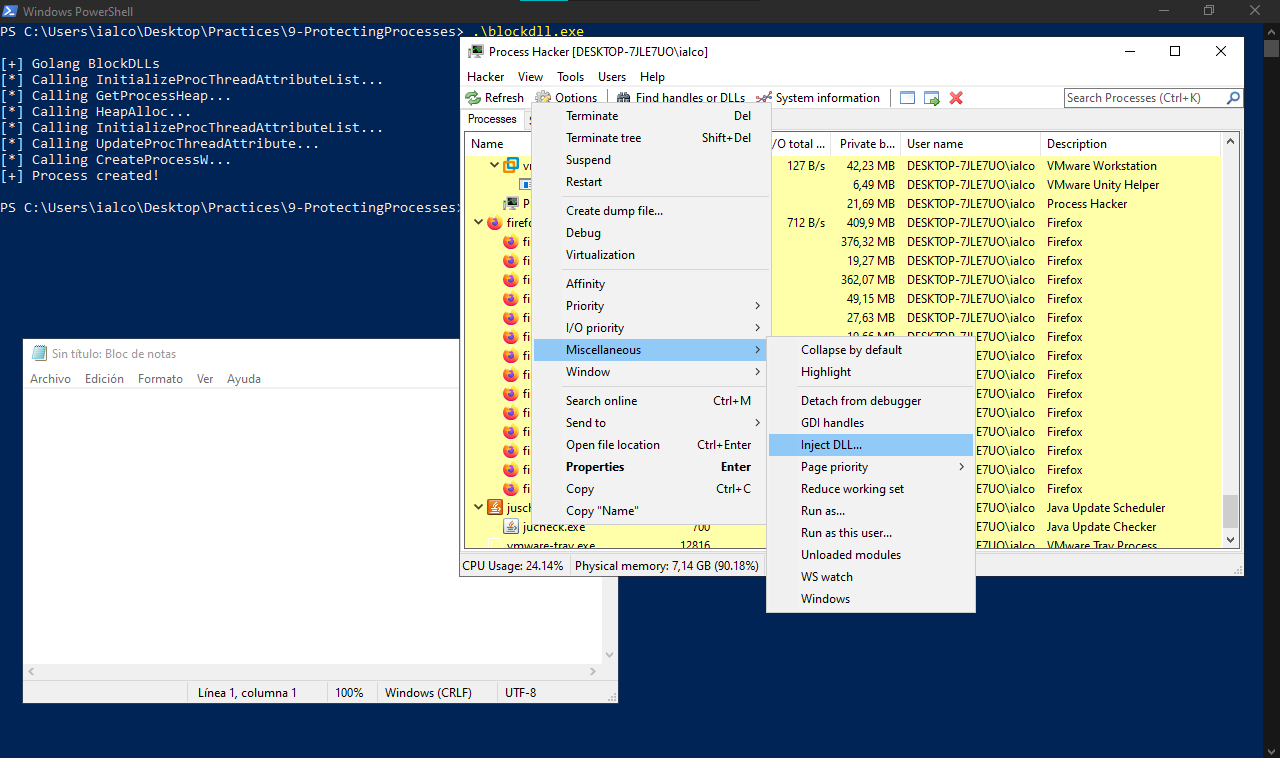Click the jucheck.exe Java icon

[511, 527]
